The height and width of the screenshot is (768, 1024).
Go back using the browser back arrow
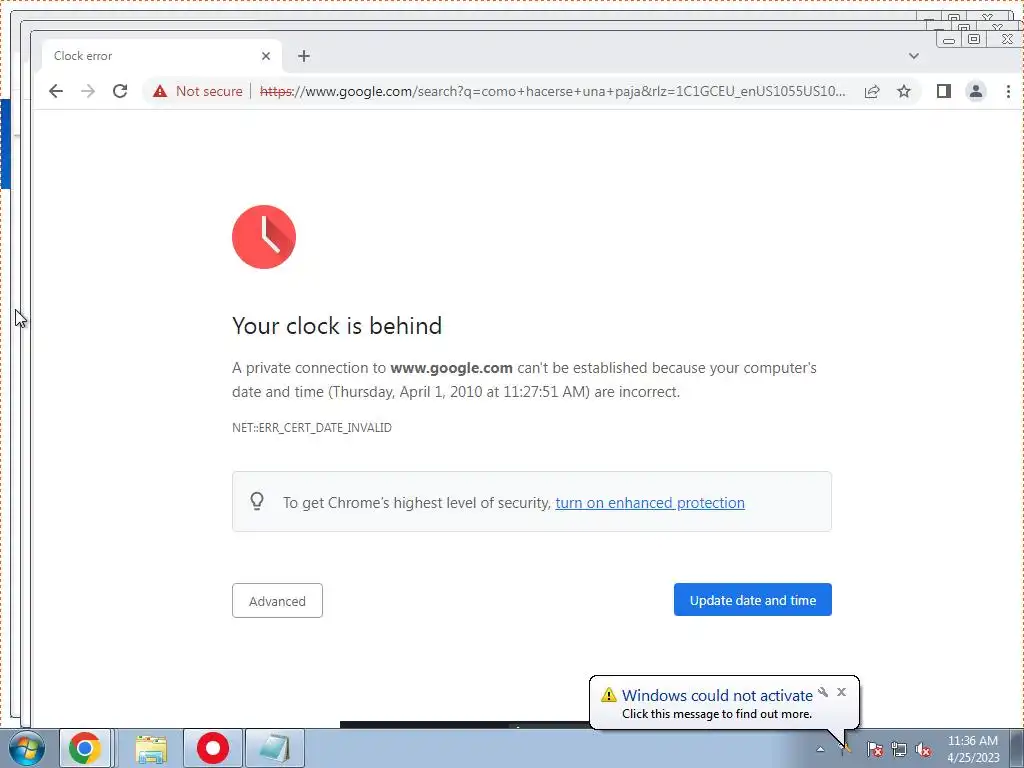[x=56, y=91]
